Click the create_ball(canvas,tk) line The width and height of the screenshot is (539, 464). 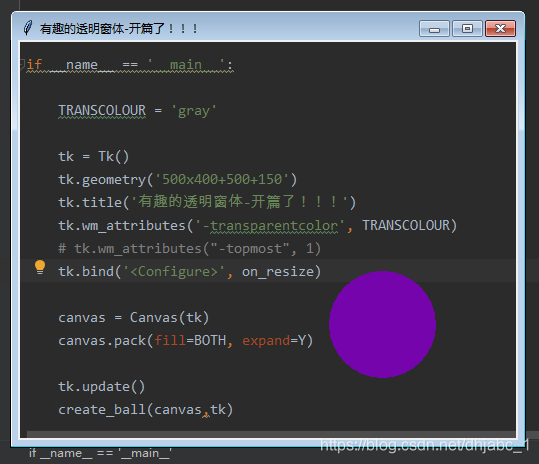pos(146,410)
